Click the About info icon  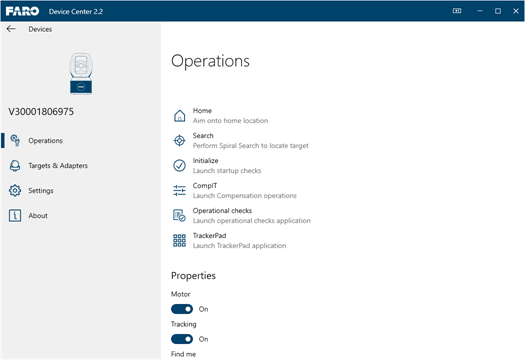15,216
